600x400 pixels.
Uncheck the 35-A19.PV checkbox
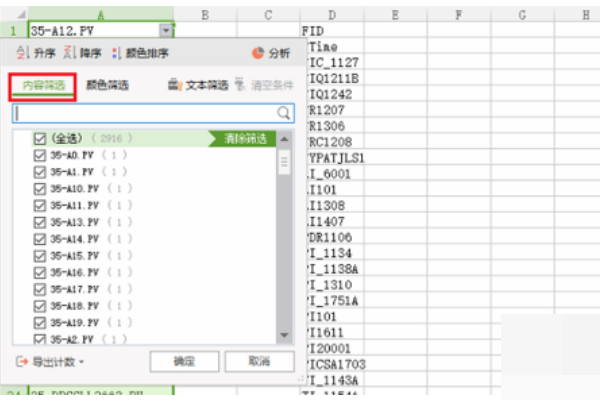40,323
